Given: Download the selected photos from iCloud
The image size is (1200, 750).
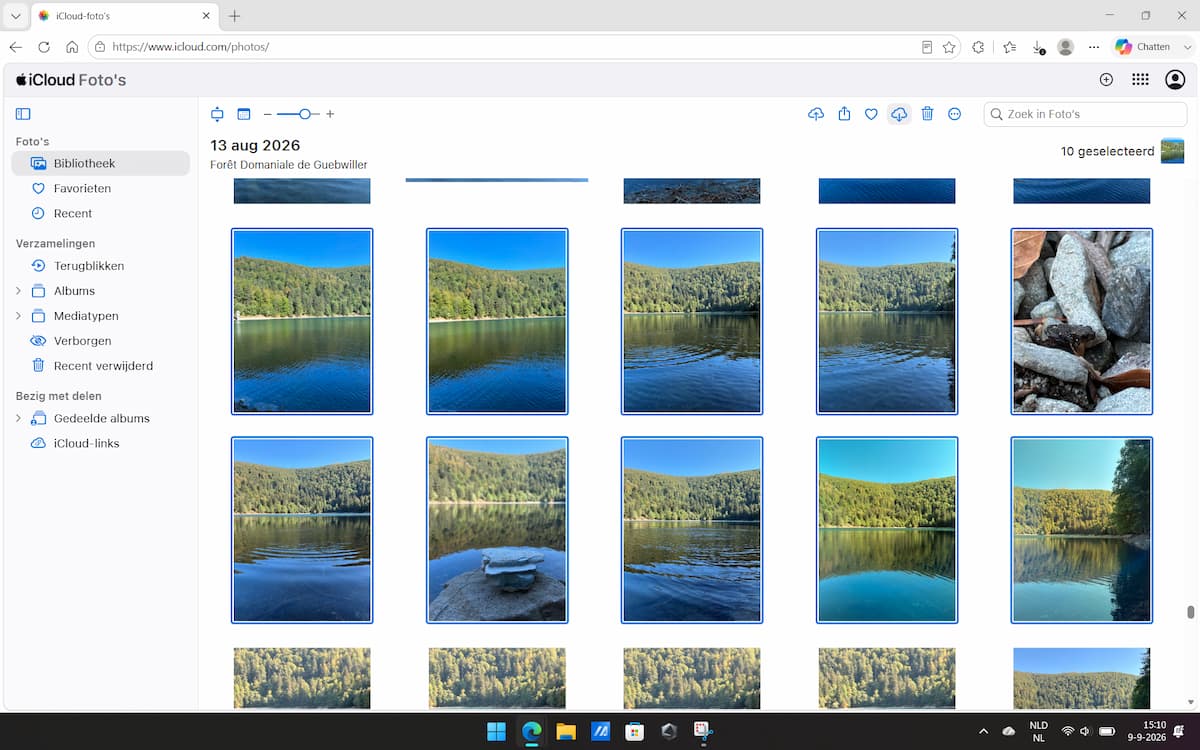Looking at the screenshot, I should pos(899,114).
